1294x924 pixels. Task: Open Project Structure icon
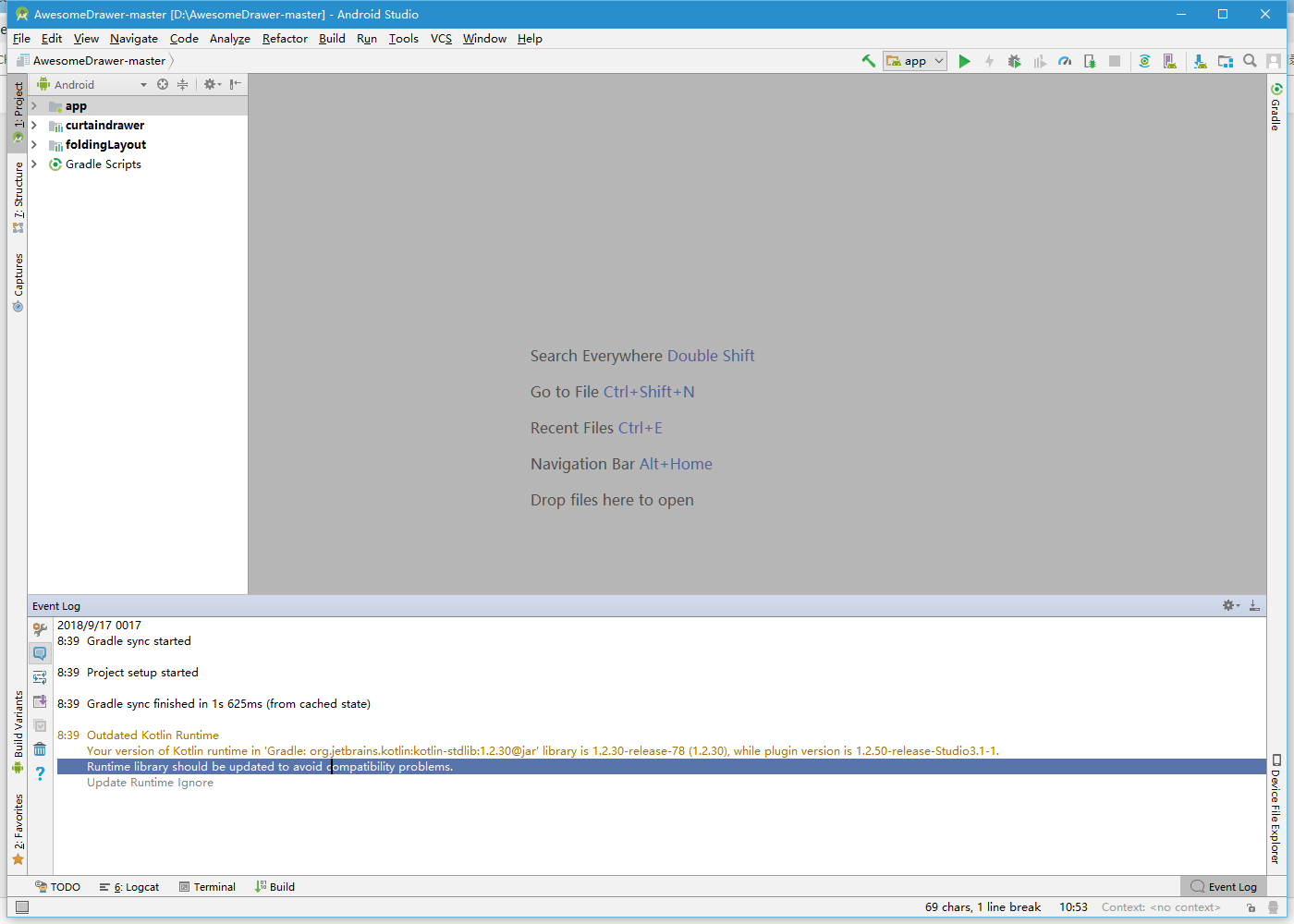(x=1225, y=61)
